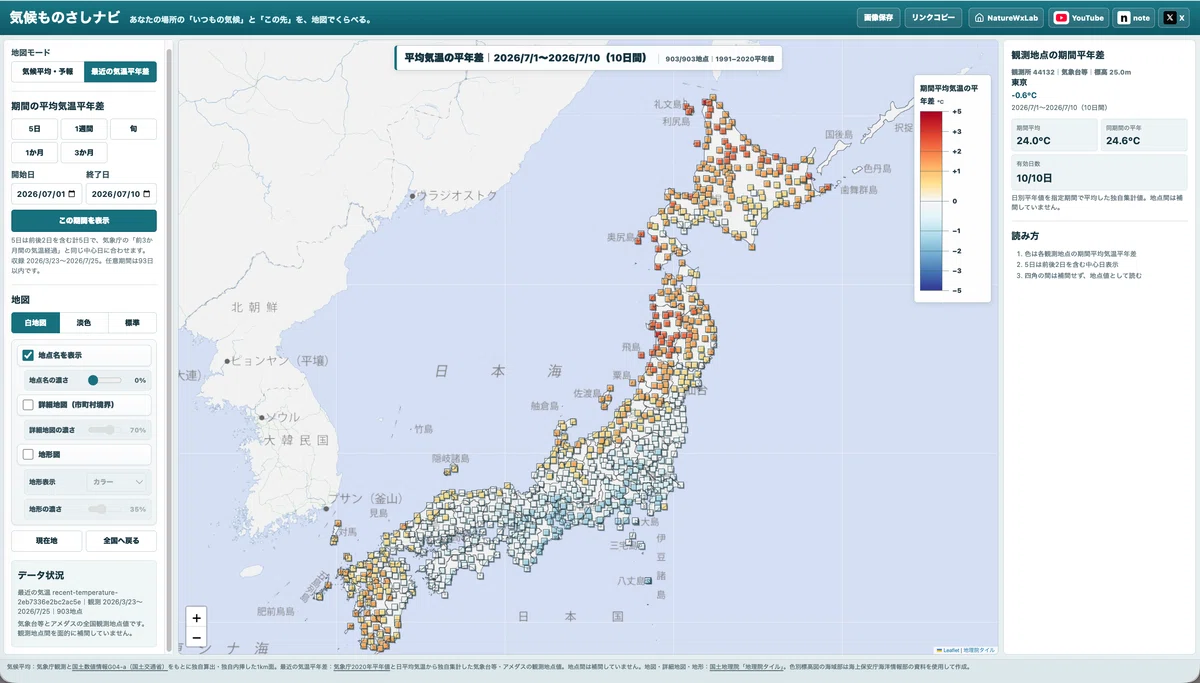This screenshot has height=683, width=1200.
Task: Zoom in the map with plus icon
Action: (196, 618)
